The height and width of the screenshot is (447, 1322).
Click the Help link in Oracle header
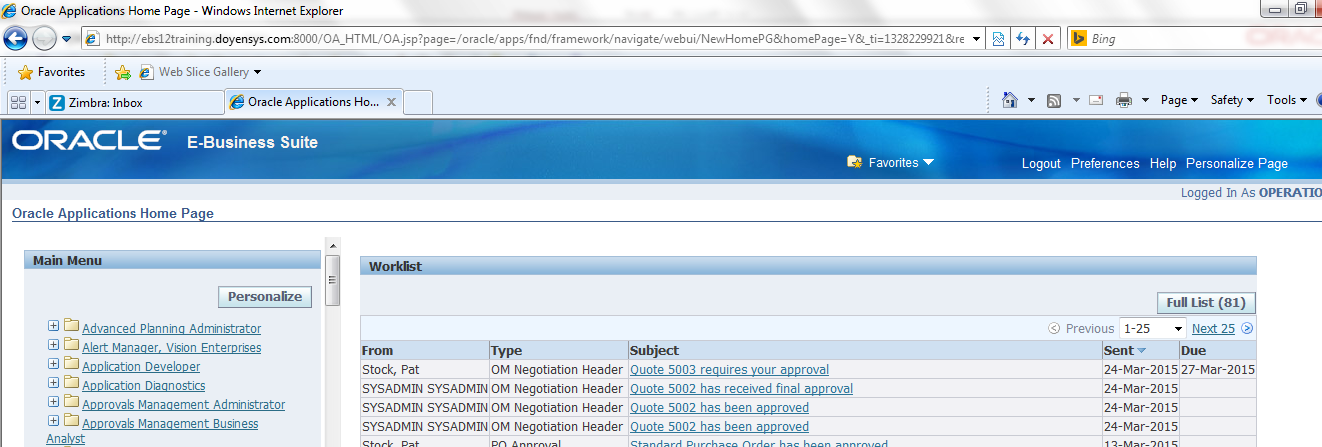pos(1163,164)
